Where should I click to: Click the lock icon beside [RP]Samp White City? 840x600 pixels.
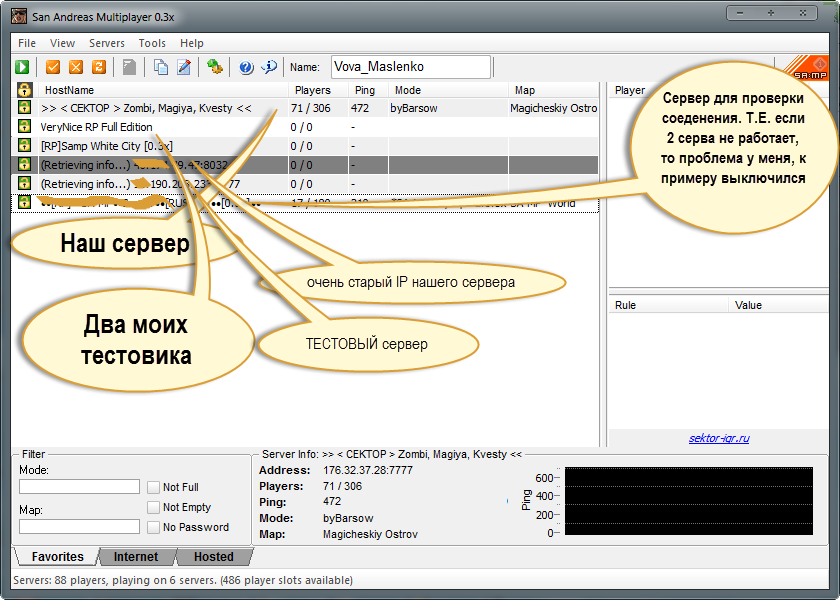point(25,145)
